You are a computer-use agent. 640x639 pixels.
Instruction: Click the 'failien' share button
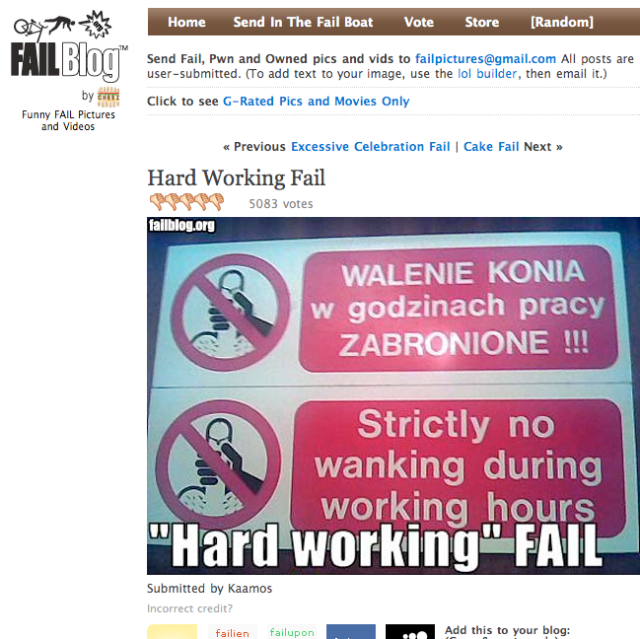pyautogui.click(x=233, y=632)
